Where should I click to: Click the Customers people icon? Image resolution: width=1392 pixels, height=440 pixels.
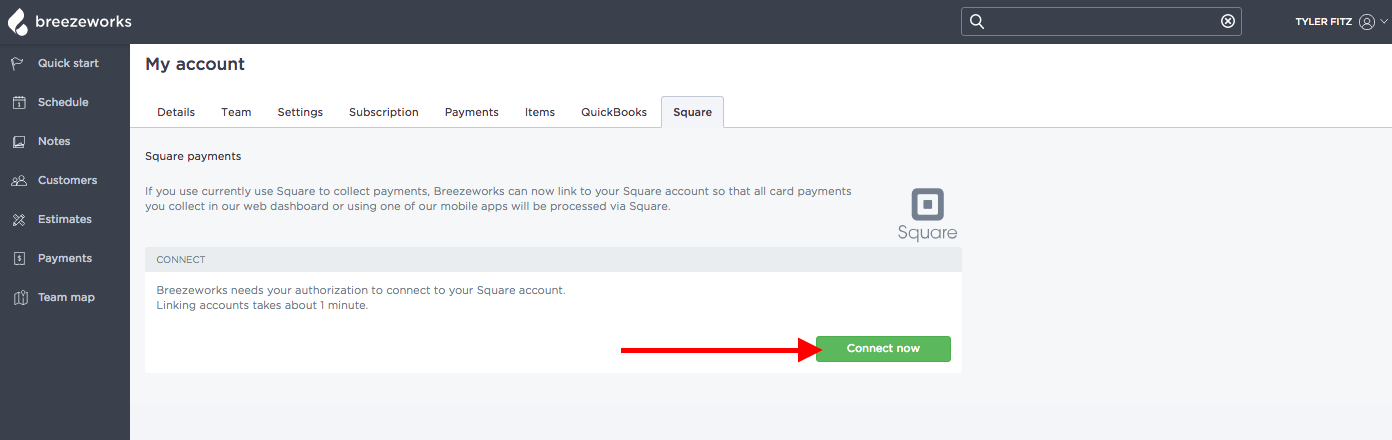18,180
